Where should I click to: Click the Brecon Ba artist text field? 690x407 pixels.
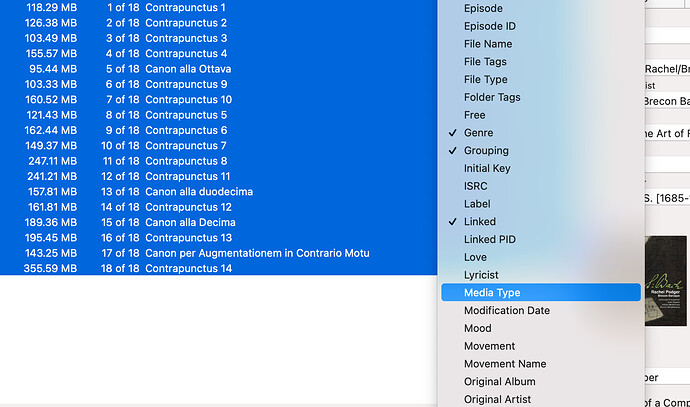(666, 100)
